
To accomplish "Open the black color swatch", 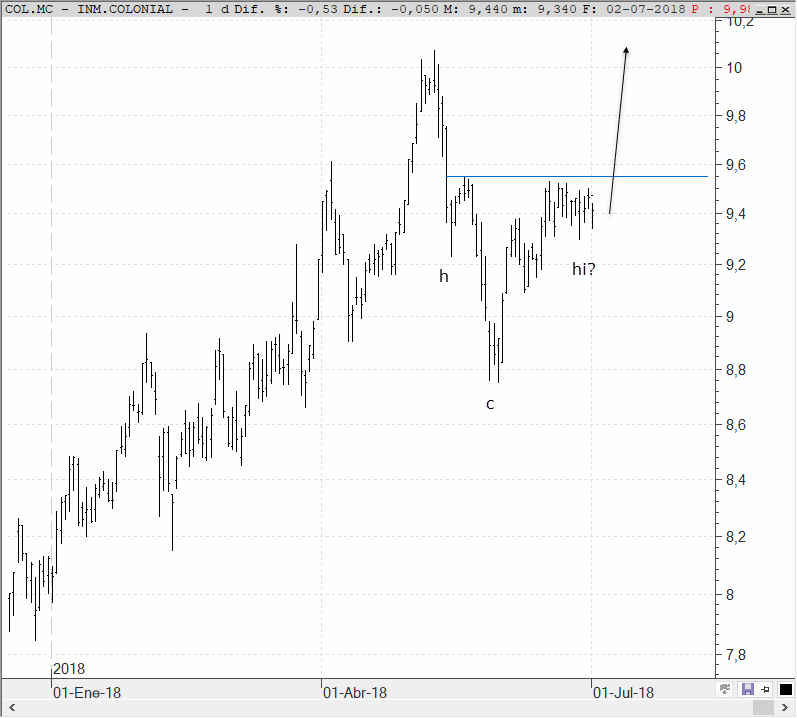I will 786,690.
